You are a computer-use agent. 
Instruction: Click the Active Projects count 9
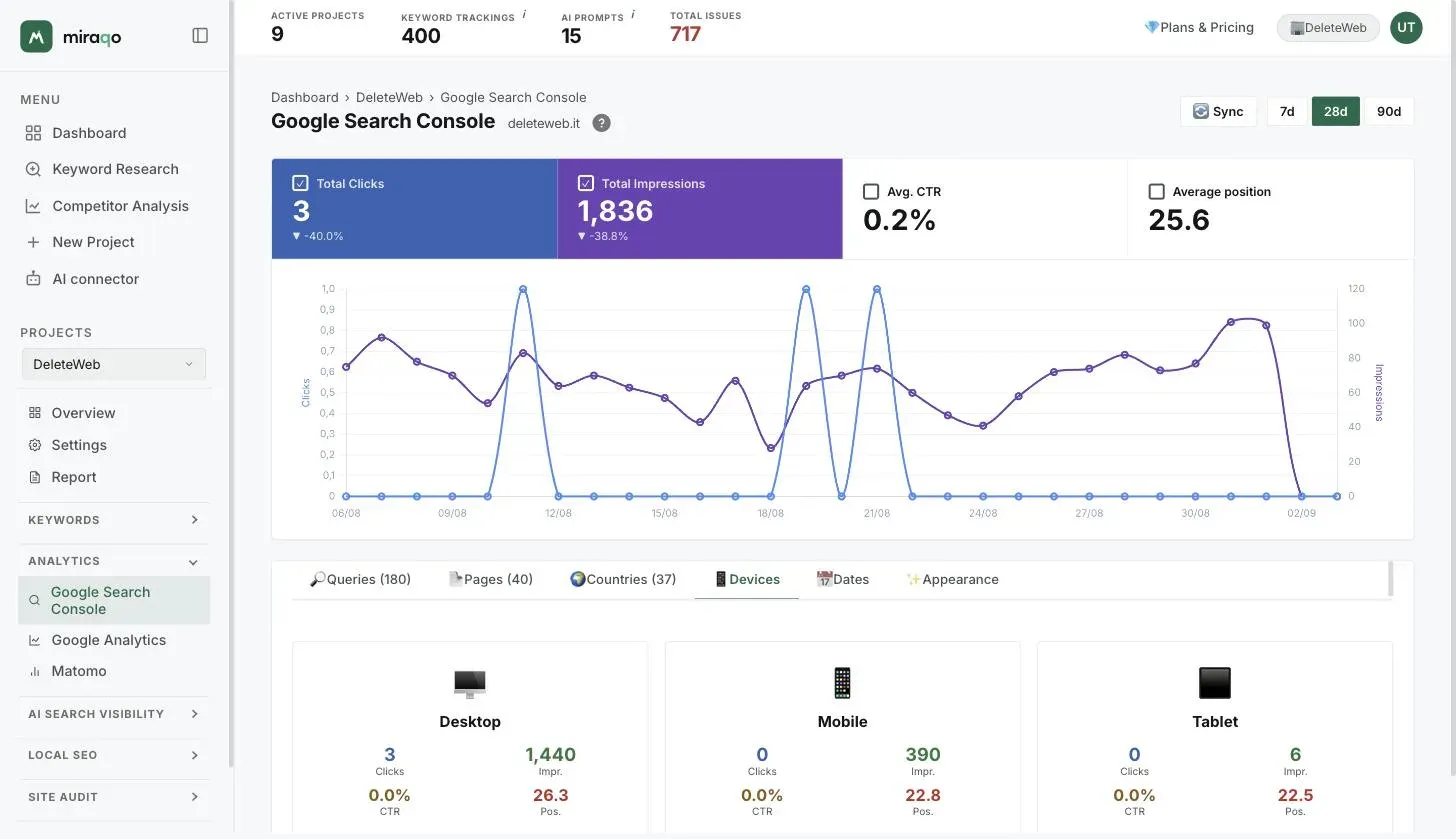[x=277, y=34]
